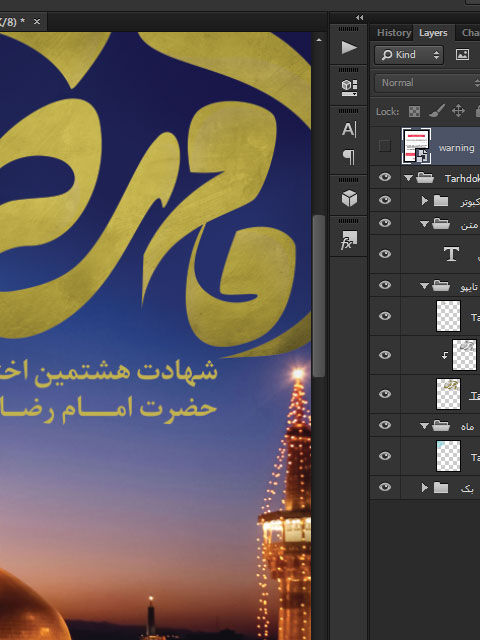Lock transparent pixels checkerboard icon
This screenshot has height=640, width=480.
point(414,111)
